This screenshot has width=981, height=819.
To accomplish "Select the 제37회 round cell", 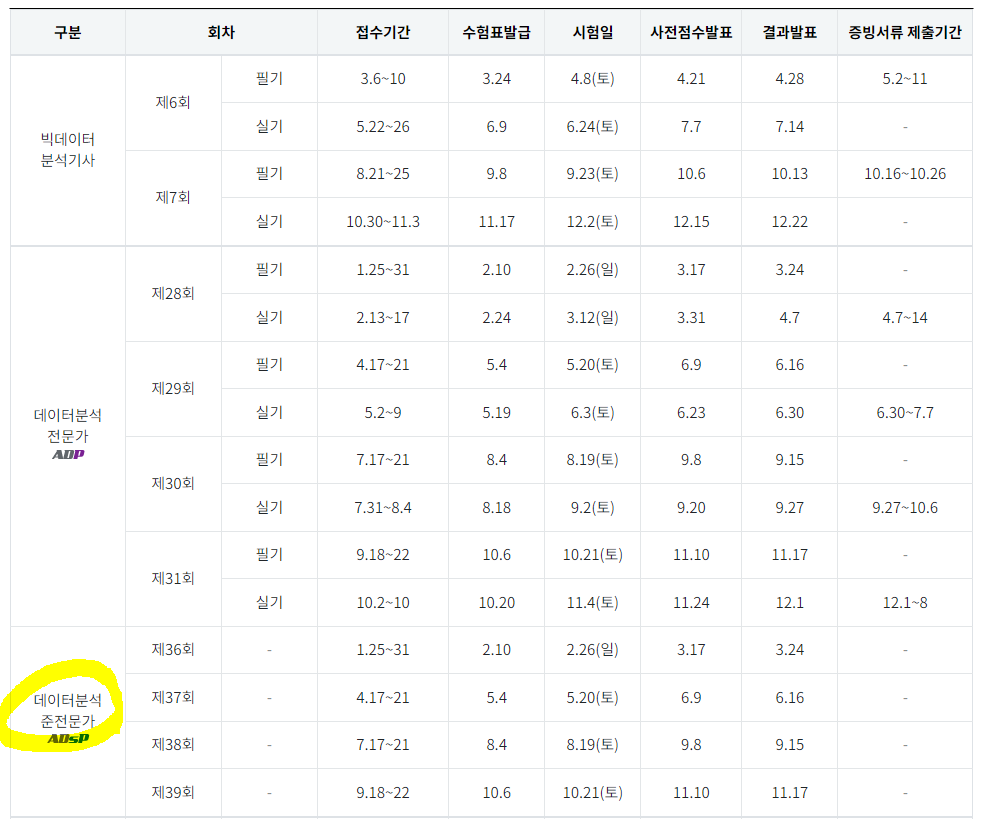I will coord(173,697).
